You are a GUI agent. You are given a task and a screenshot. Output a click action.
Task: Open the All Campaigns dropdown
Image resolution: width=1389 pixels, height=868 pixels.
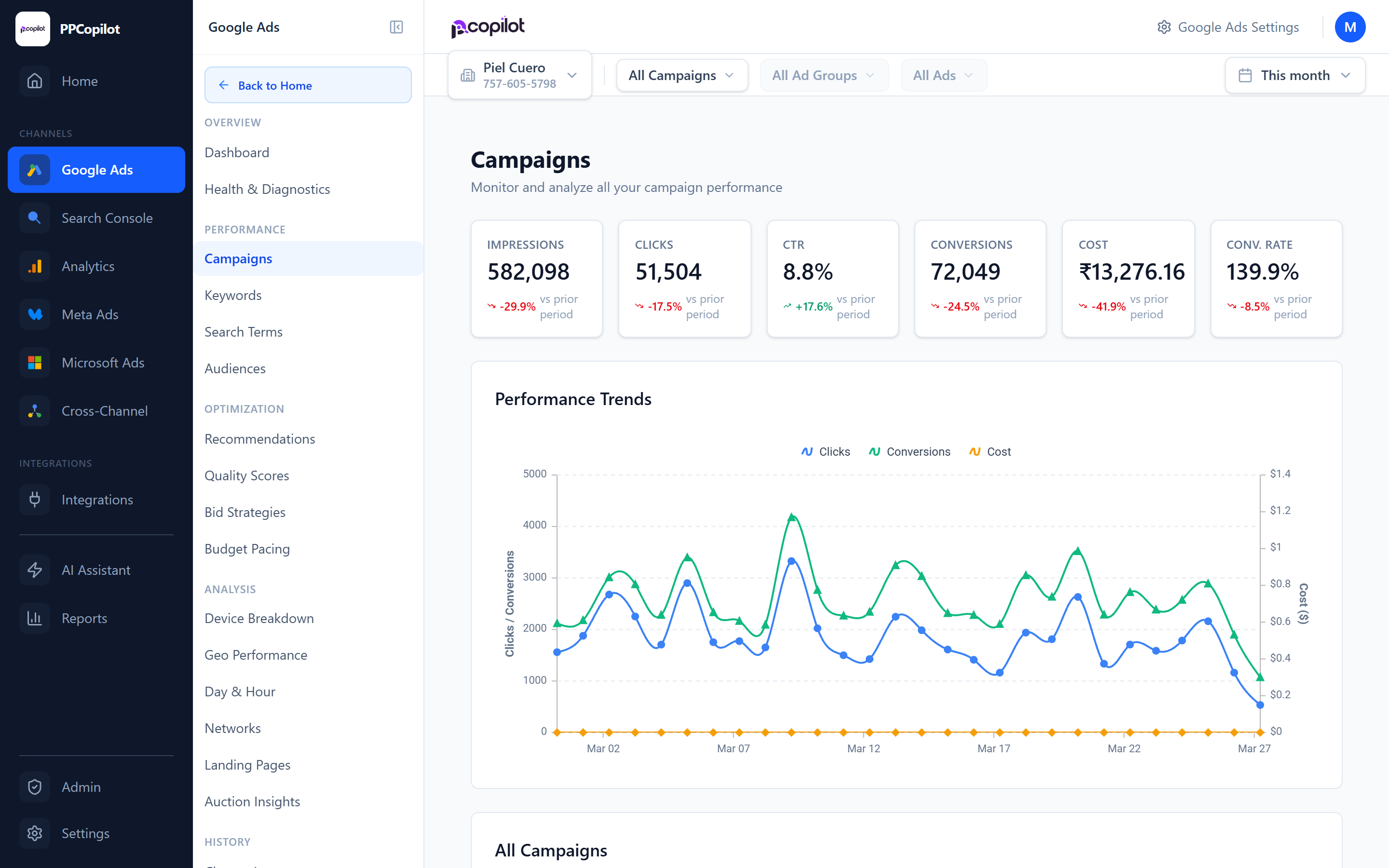682,75
